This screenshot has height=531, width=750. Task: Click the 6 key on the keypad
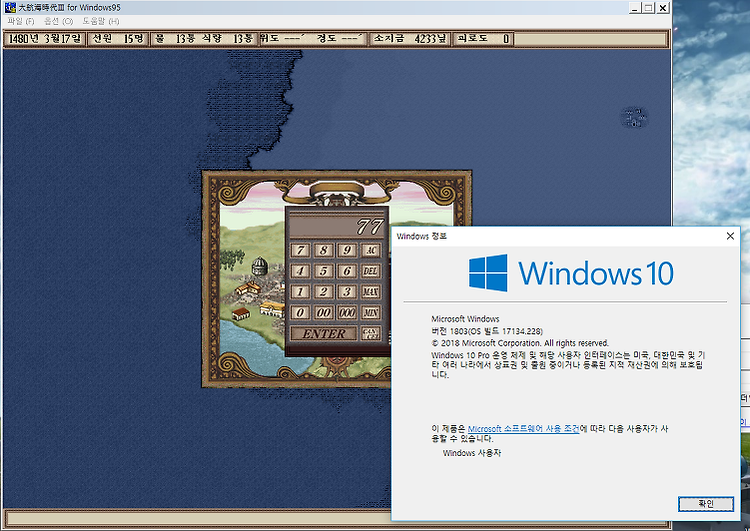tap(347, 271)
